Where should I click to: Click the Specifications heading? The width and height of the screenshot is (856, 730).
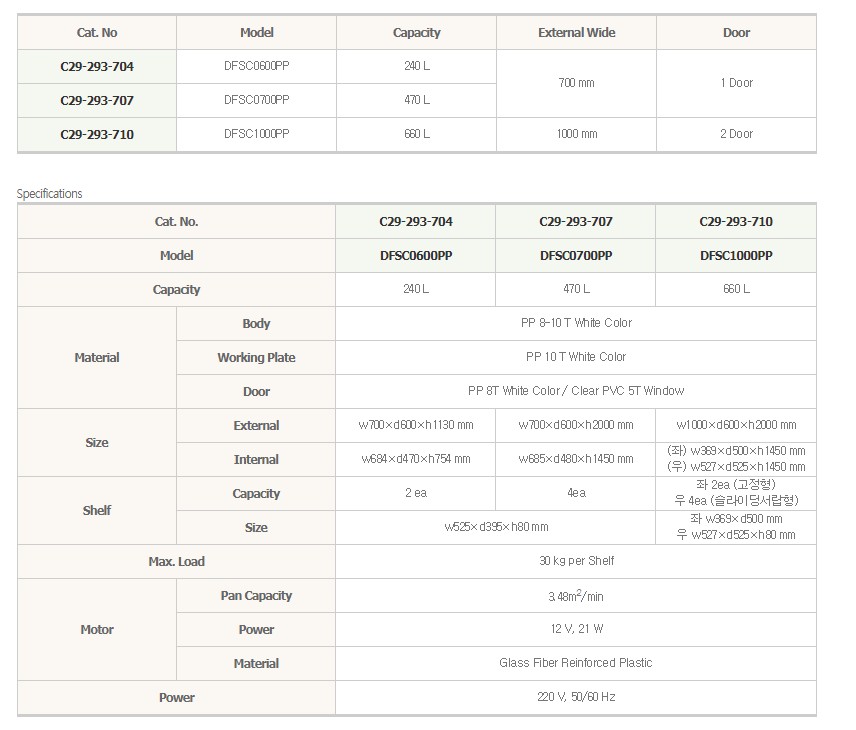pyautogui.click(x=49, y=194)
